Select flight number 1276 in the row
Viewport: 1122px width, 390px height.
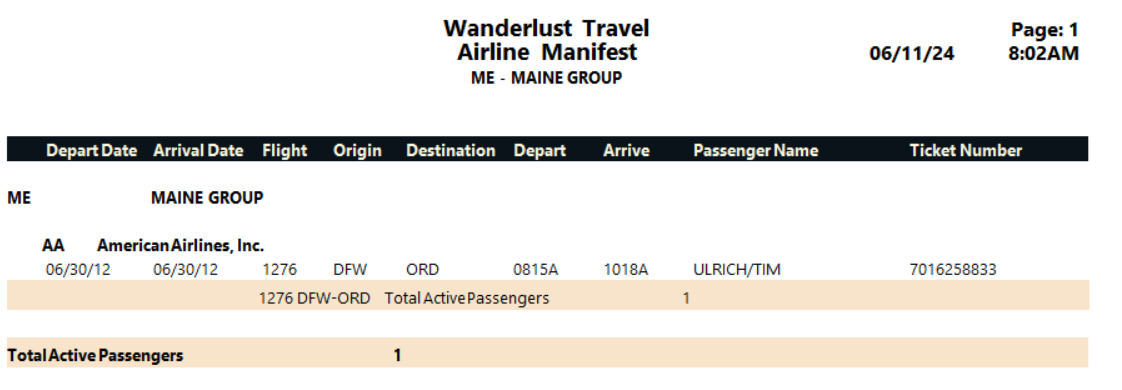(x=280, y=270)
